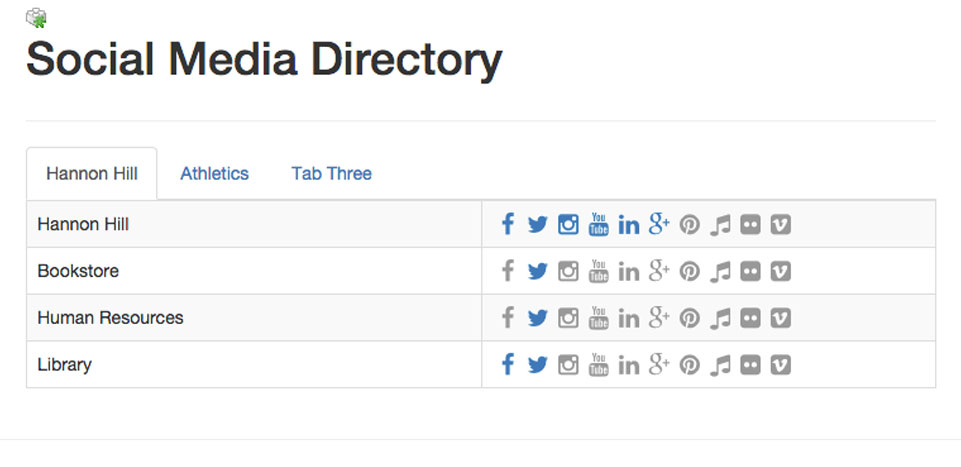Click Bookstore row music note icon
This screenshot has width=961, height=467.
click(x=720, y=271)
